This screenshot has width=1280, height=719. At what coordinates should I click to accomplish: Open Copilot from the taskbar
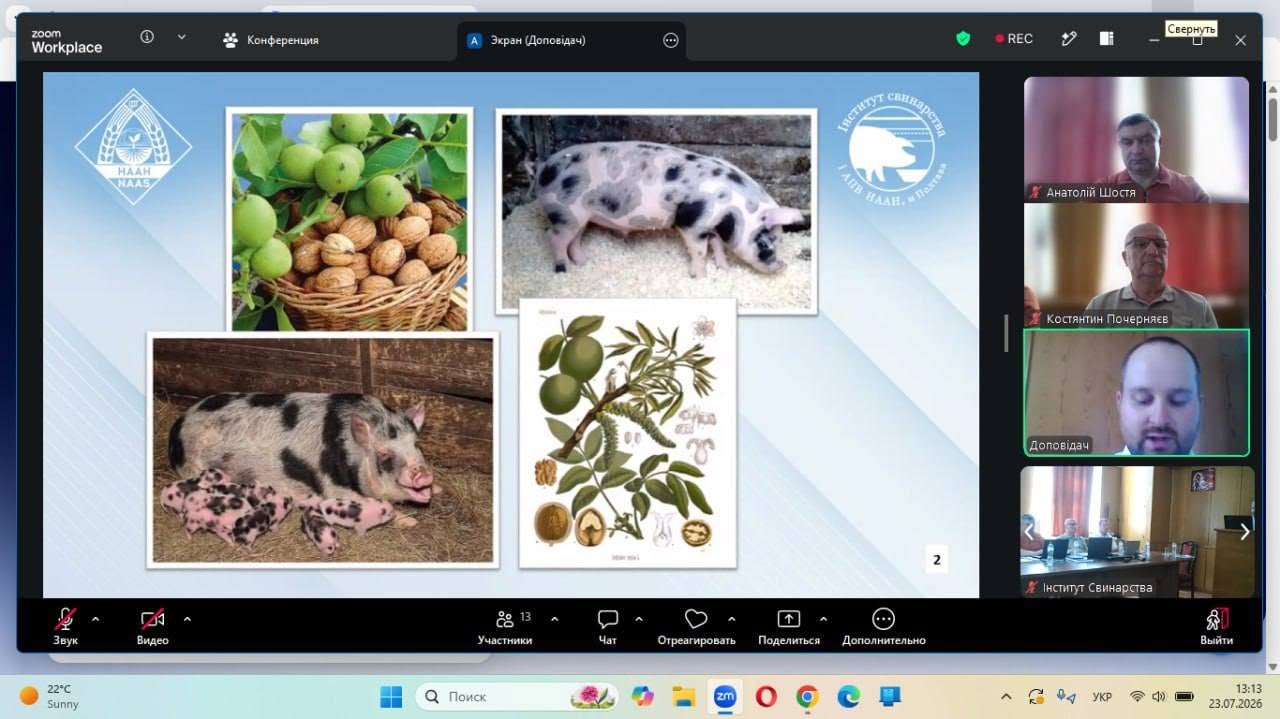(x=643, y=696)
